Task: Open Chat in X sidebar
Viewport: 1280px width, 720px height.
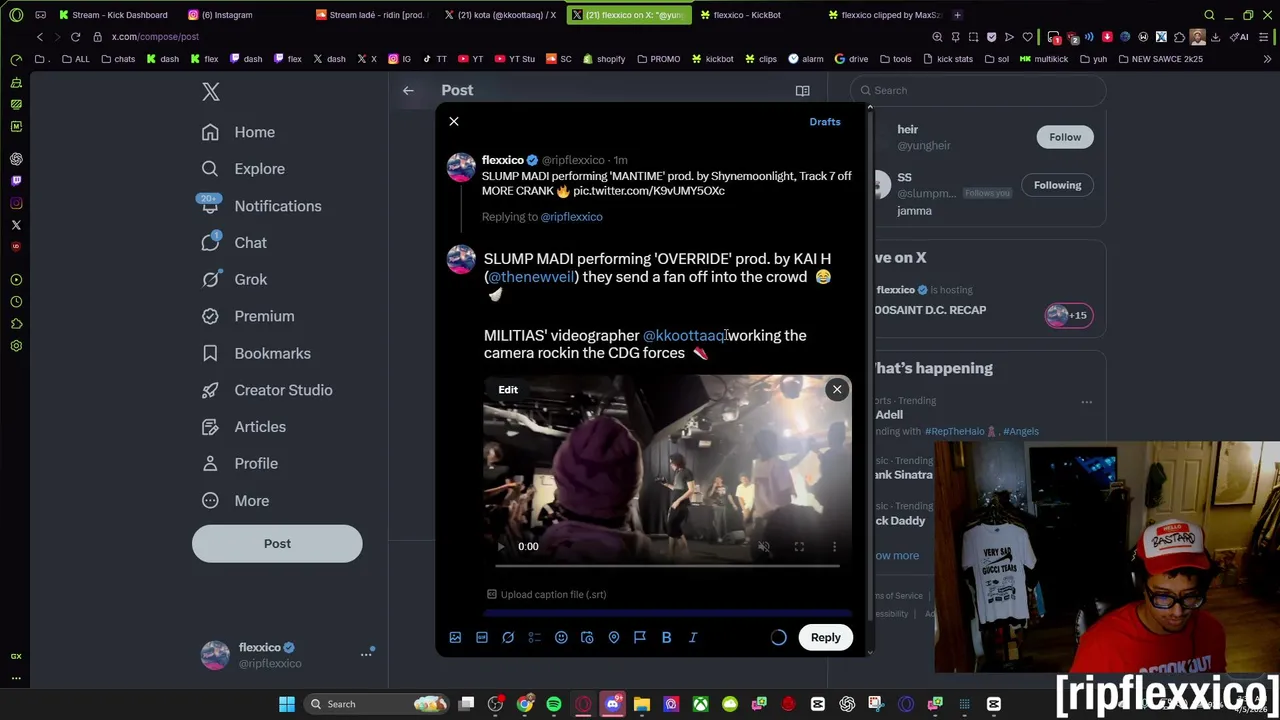Action: pyautogui.click(x=234, y=243)
